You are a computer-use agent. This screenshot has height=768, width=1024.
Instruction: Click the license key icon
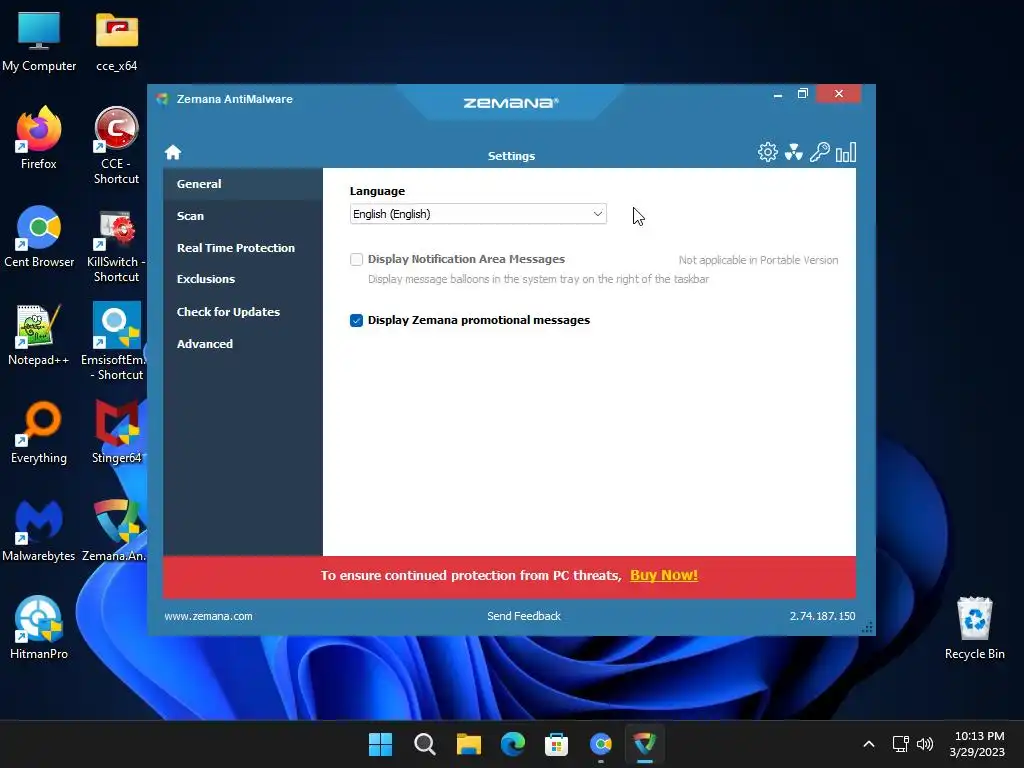[820, 152]
